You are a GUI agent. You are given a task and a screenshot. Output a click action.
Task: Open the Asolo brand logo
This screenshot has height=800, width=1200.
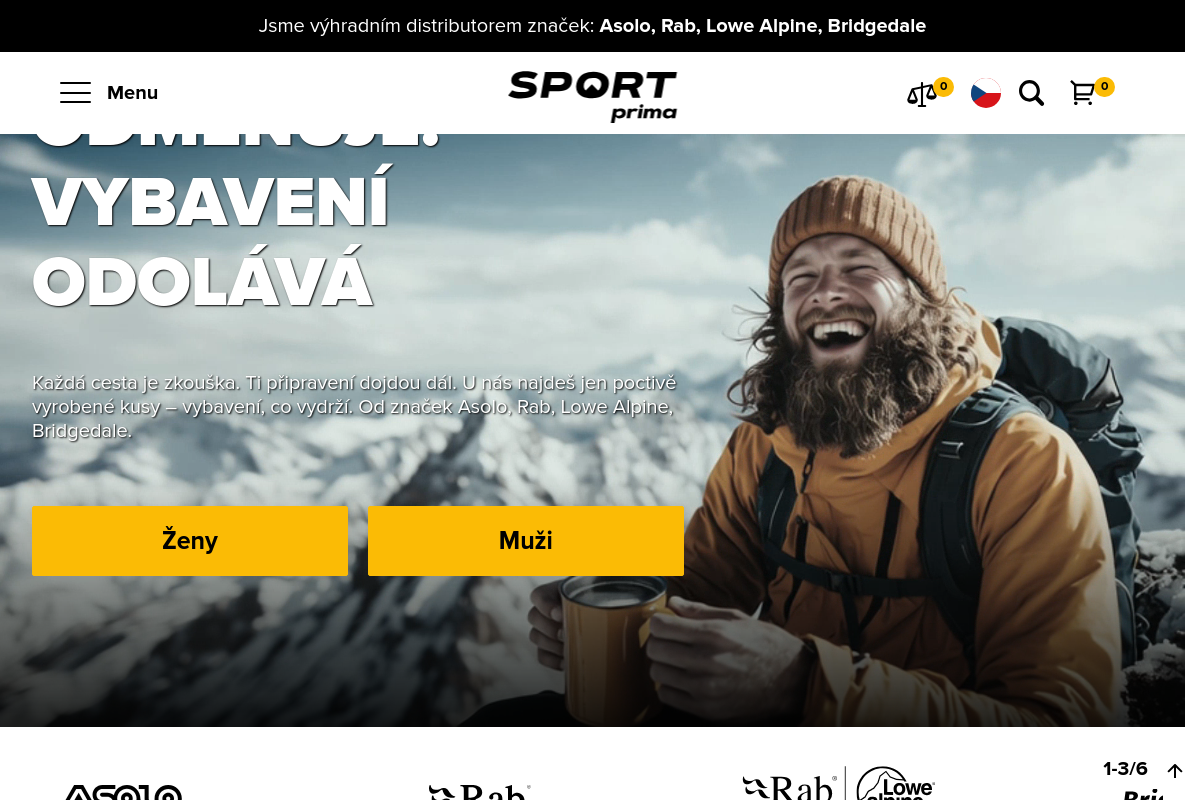pos(123,792)
